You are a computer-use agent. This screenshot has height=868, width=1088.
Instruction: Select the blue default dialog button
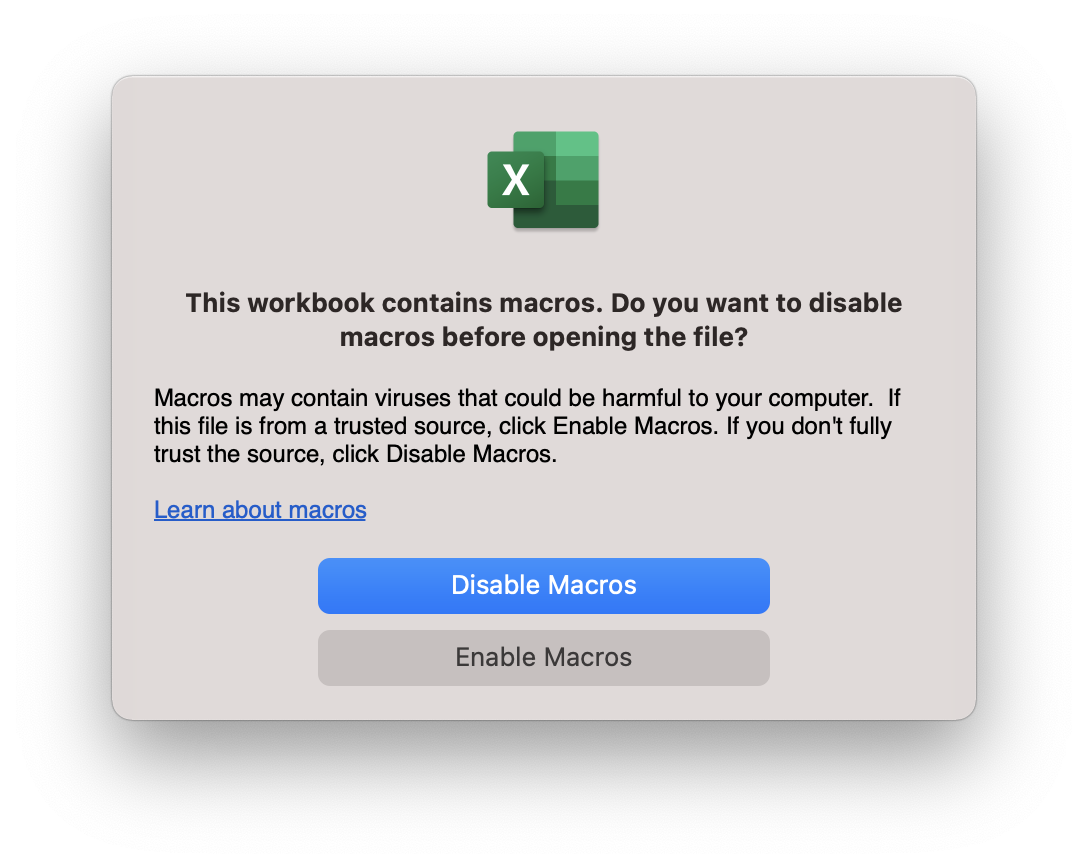coord(544,586)
